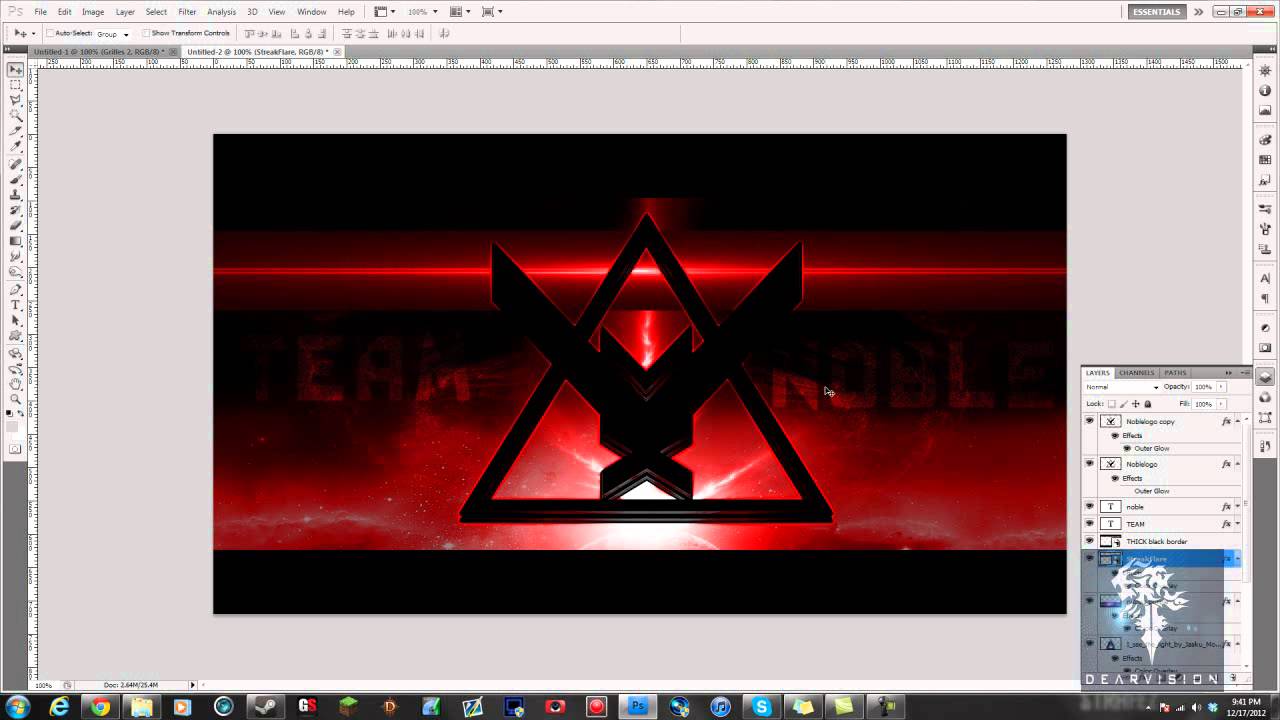Collapse effects of Noblelogo copy layer
Screen dimensions: 1280x720
[x=1238, y=421]
